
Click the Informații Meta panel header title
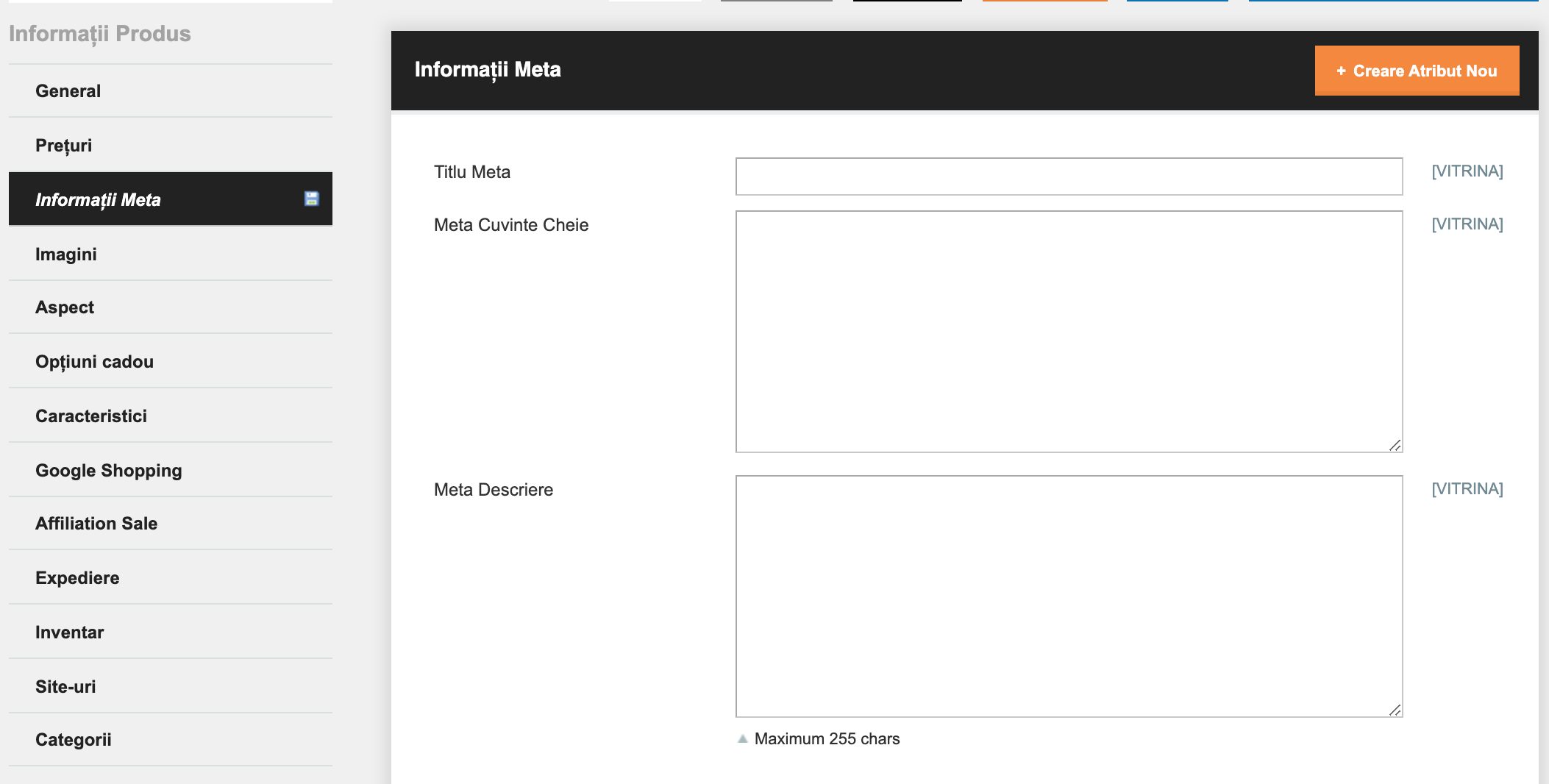[x=488, y=70]
